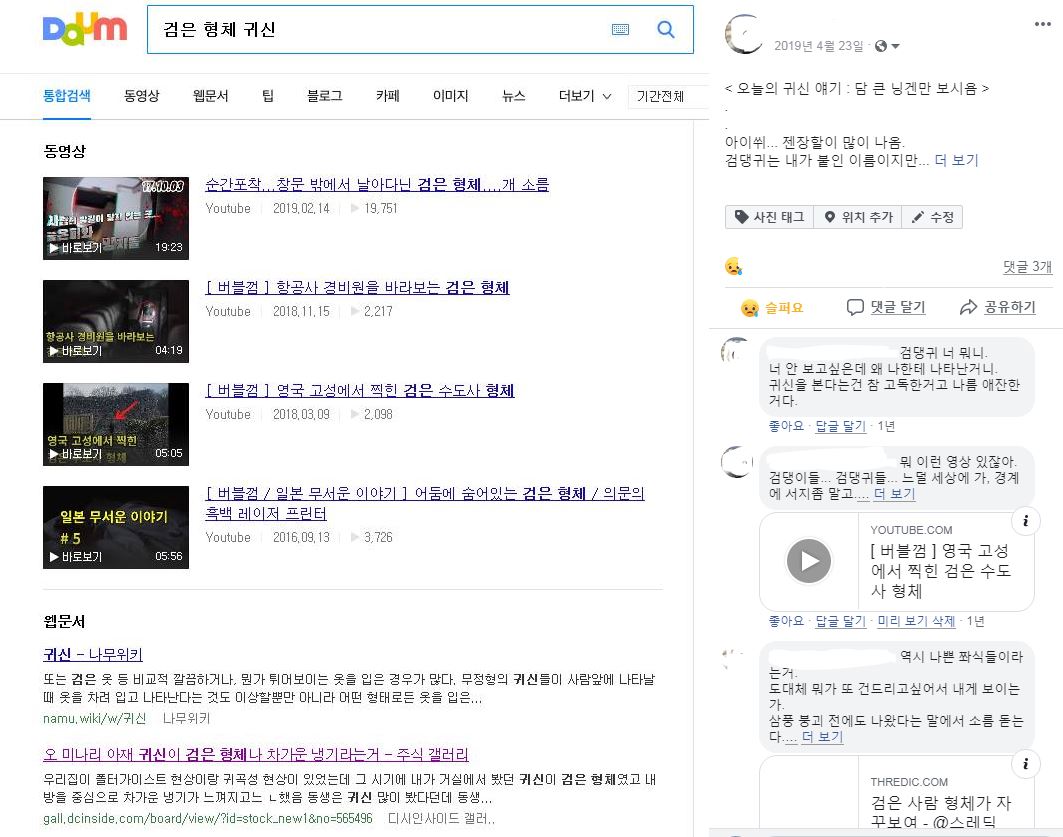
Task: Click the 수정 edit button
Action: (932, 217)
